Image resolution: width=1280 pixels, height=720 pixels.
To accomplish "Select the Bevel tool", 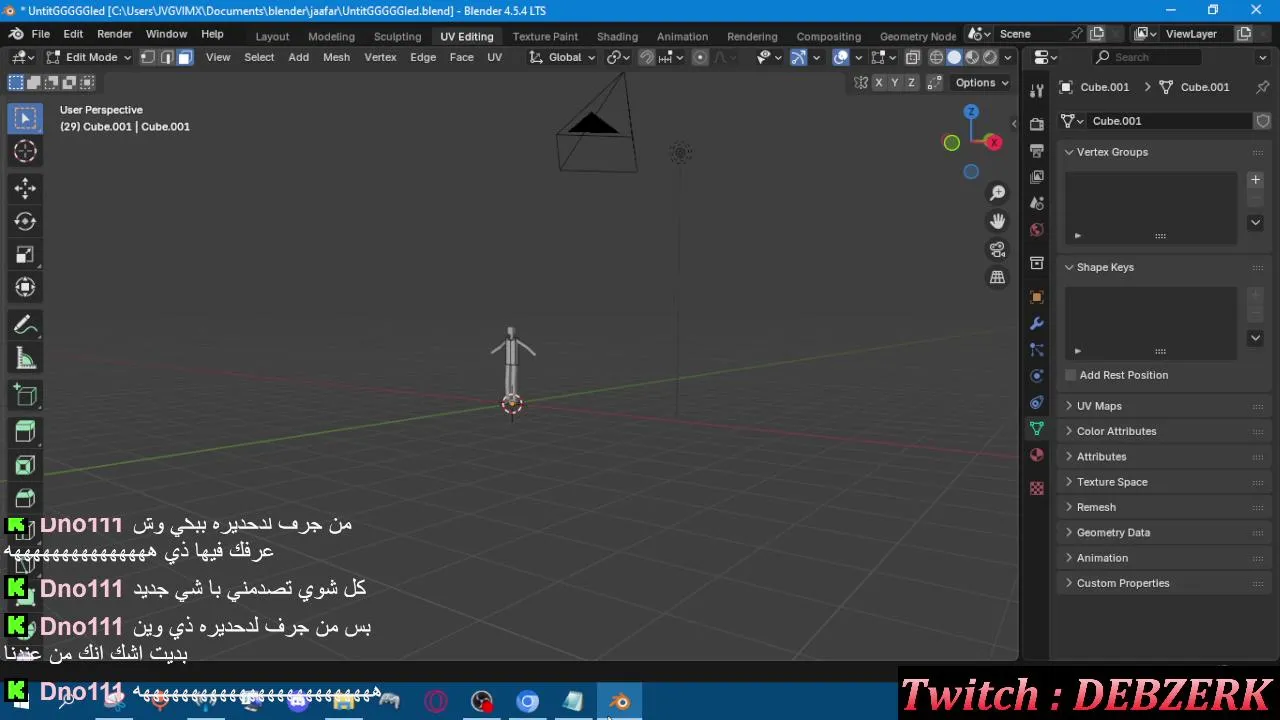I will coord(25,498).
